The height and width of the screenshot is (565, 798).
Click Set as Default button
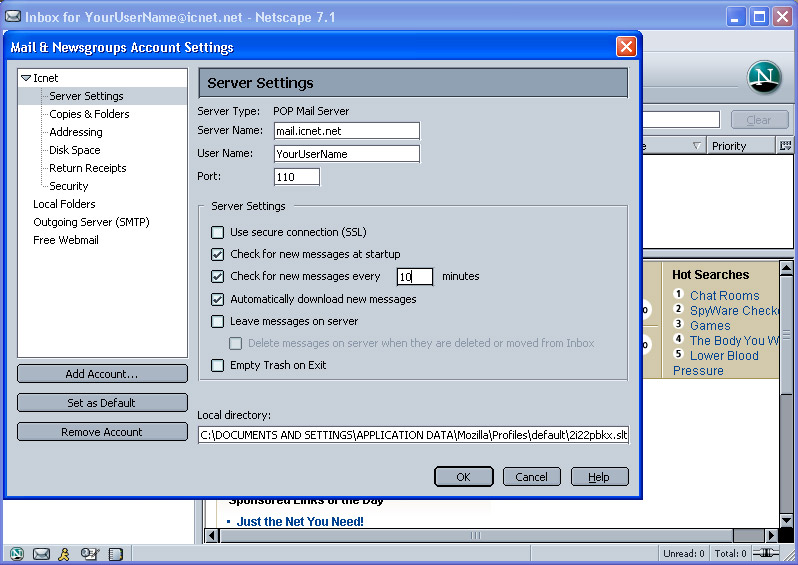coord(102,403)
